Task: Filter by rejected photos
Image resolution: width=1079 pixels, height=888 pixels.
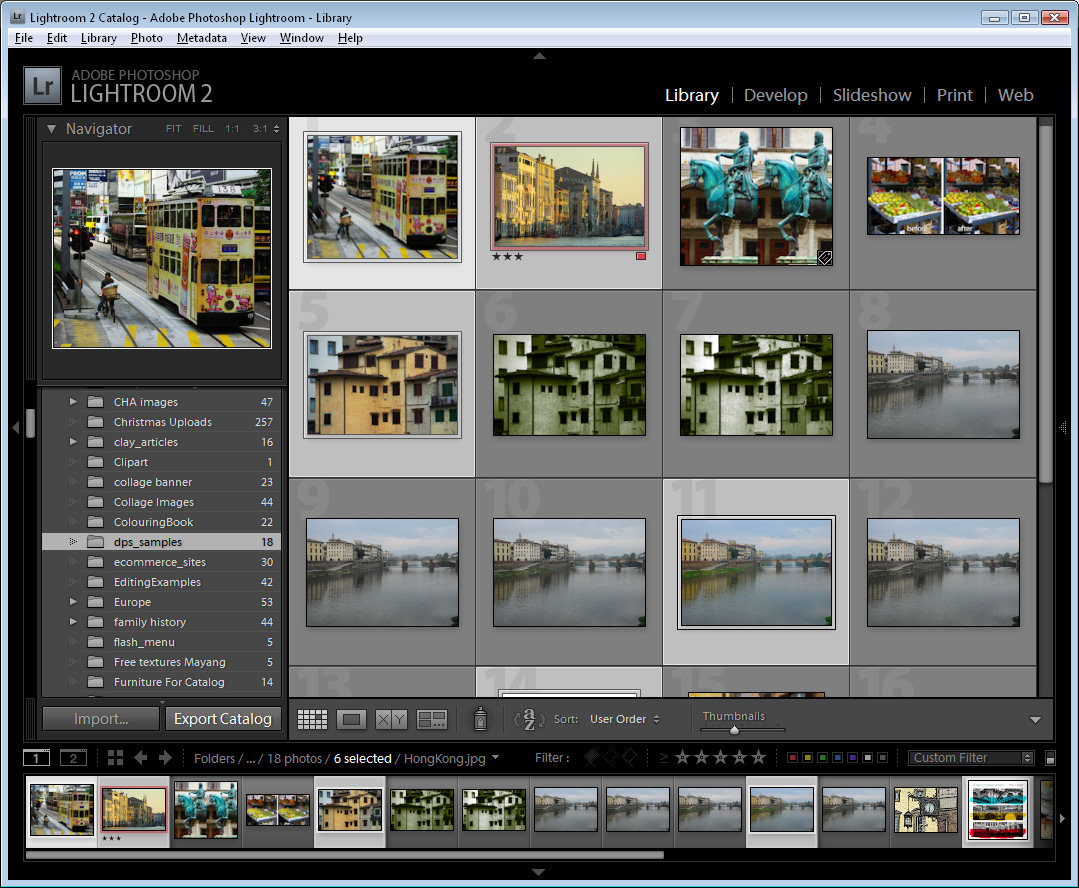Action: pyautogui.click(x=630, y=757)
